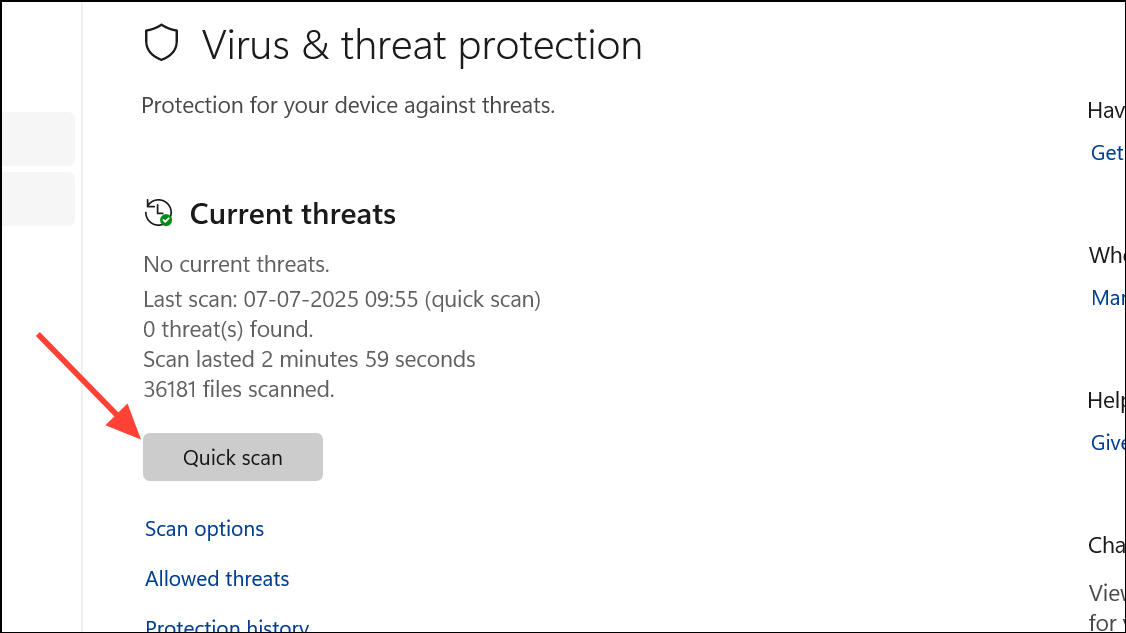Open the Scan options link

[x=204, y=529]
